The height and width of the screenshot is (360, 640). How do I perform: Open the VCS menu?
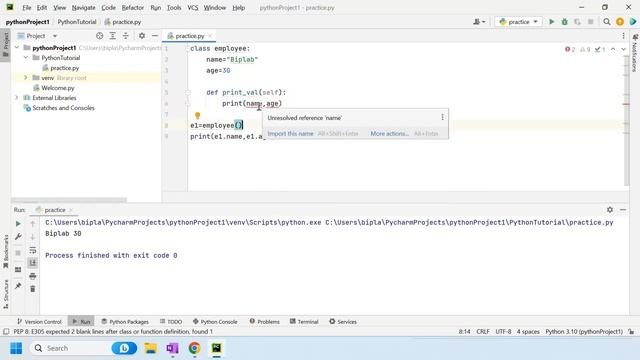pyautogui.click(x=193, y=7)
